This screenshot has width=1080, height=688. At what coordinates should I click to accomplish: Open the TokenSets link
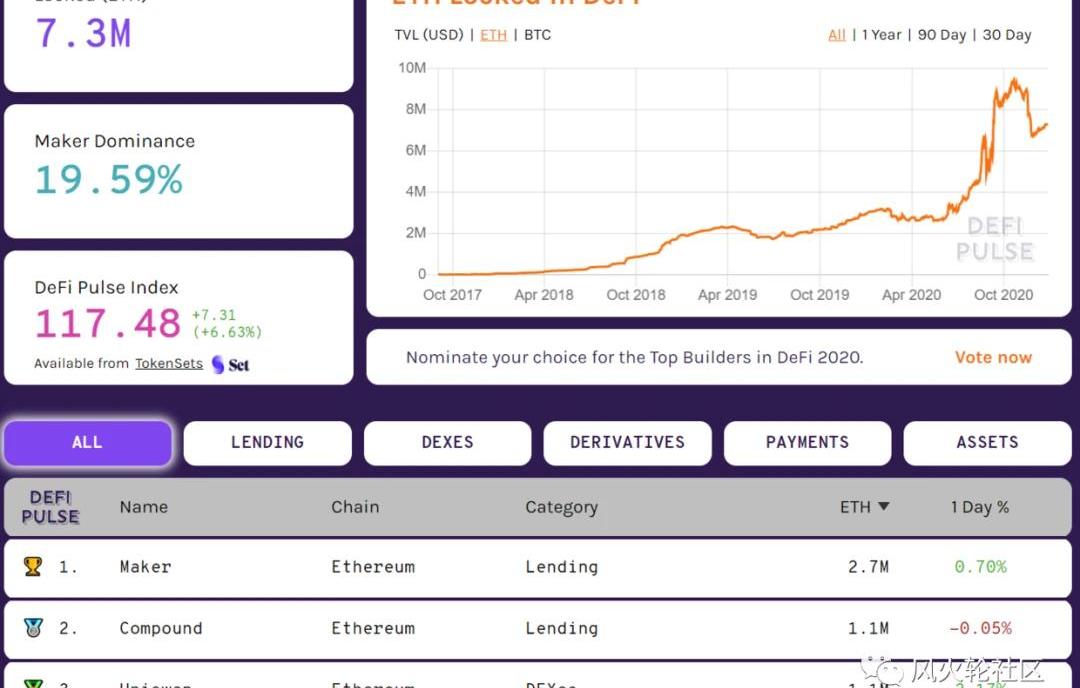169,364
